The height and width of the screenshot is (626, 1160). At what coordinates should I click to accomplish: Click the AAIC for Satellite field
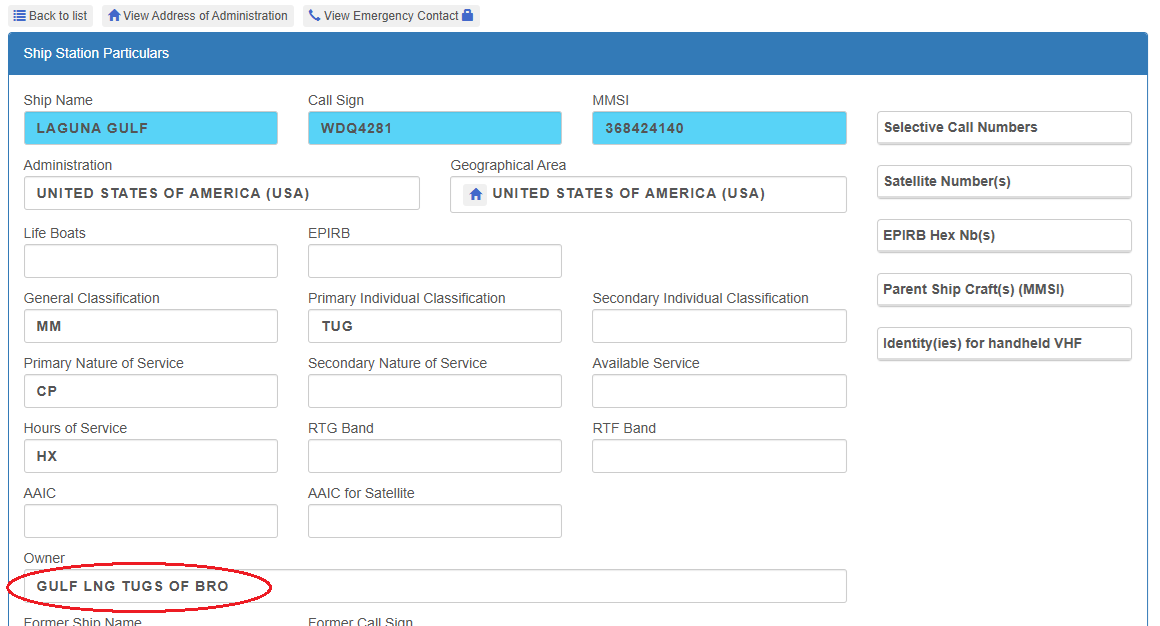[x=435, y=522]
